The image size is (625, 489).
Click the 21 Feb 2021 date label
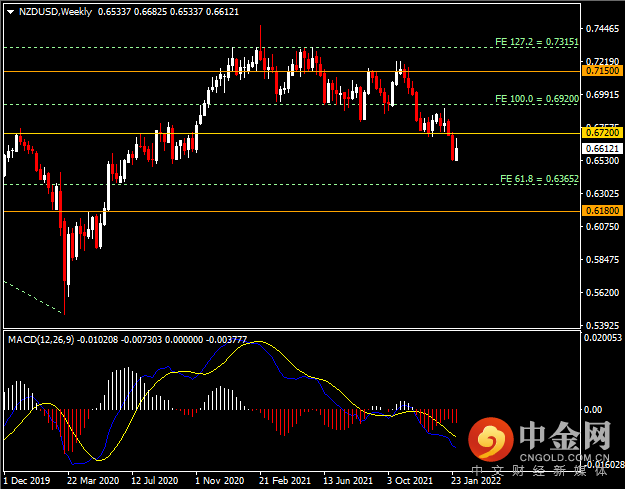(284, 481)
